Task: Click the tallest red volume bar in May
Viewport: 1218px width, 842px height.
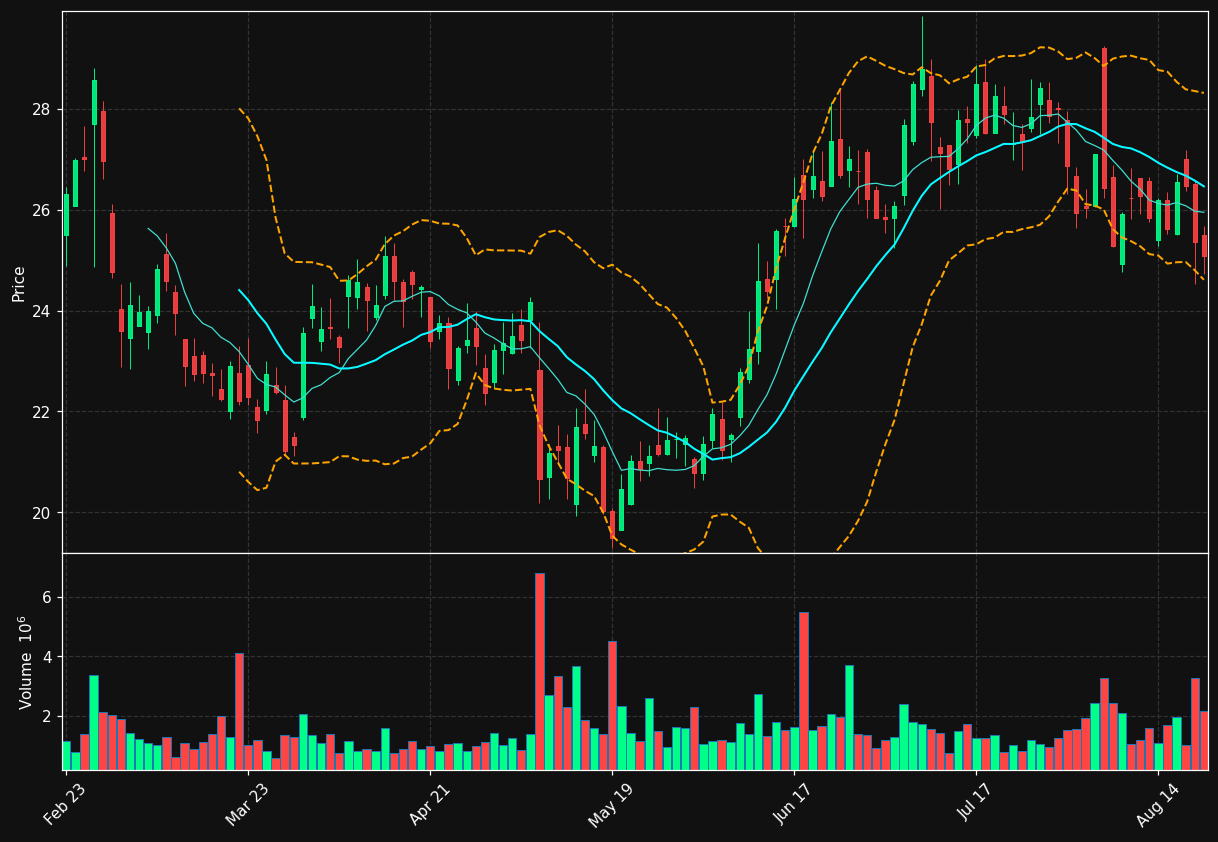Action: click(x=540, y=671)
